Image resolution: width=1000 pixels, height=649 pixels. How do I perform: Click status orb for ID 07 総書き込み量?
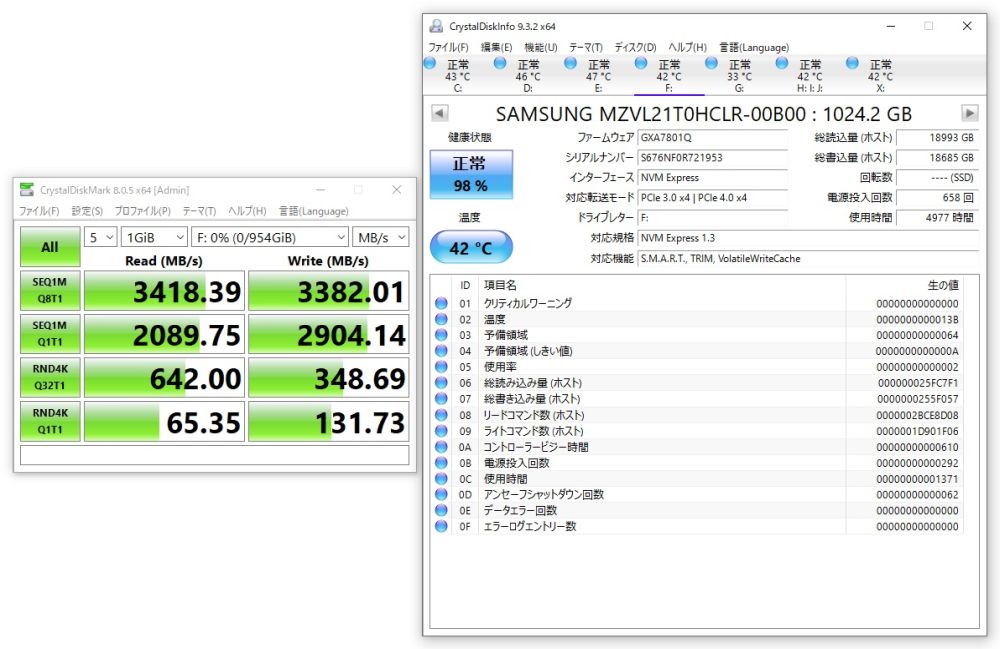441,399
